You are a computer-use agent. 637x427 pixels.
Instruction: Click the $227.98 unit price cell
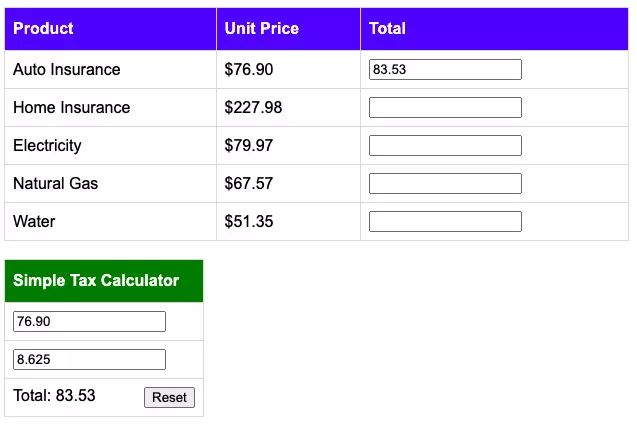tap(253, 108)
